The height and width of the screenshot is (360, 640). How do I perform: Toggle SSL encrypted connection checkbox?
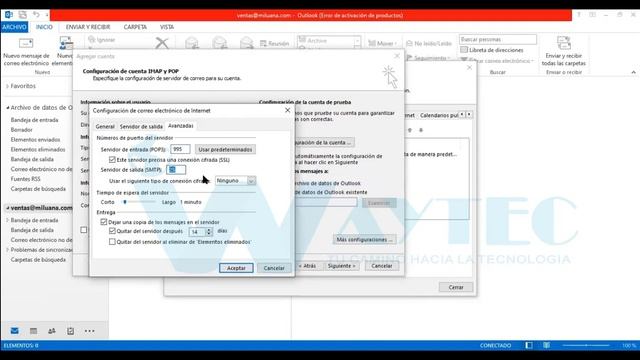point(112,160)
